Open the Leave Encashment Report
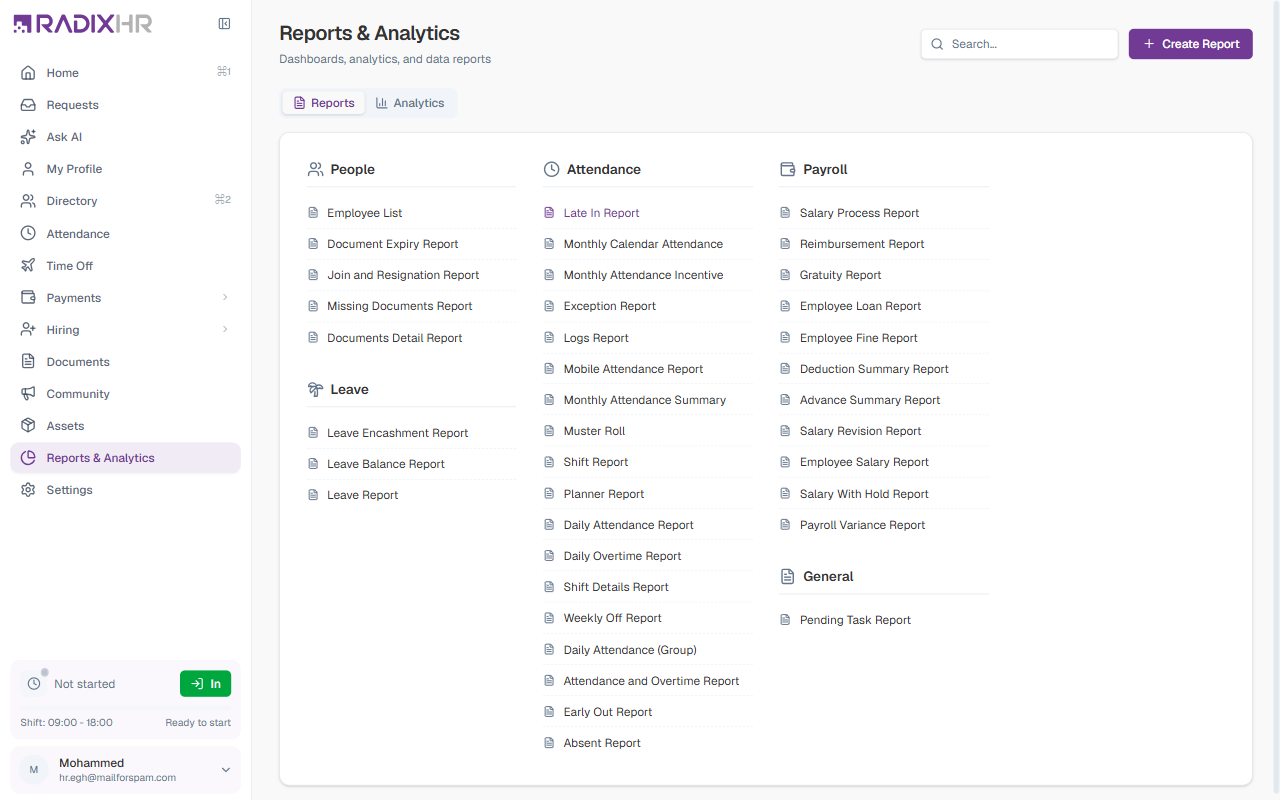 tap(397, 433)
